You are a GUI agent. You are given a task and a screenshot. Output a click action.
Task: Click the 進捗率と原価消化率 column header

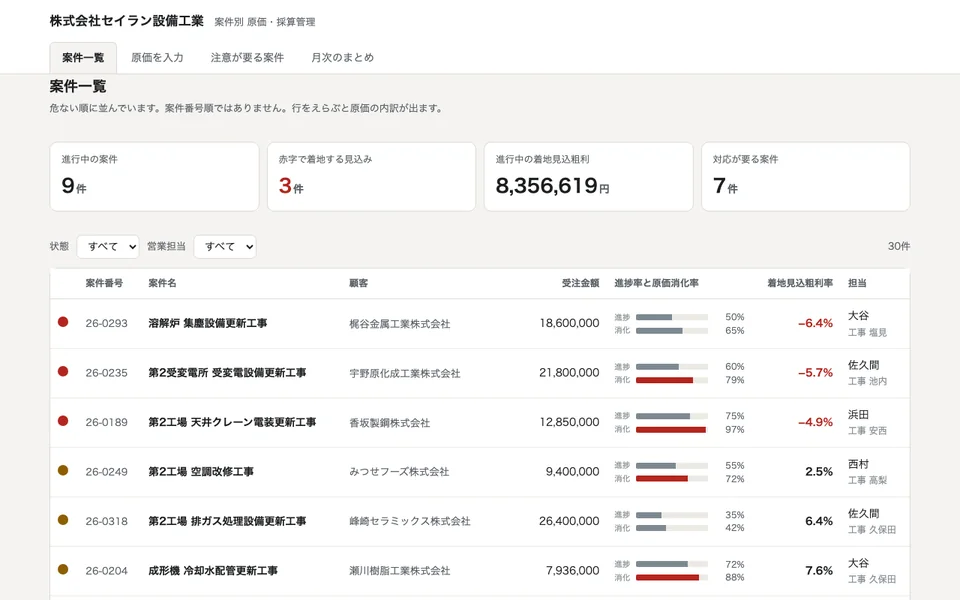656,283
